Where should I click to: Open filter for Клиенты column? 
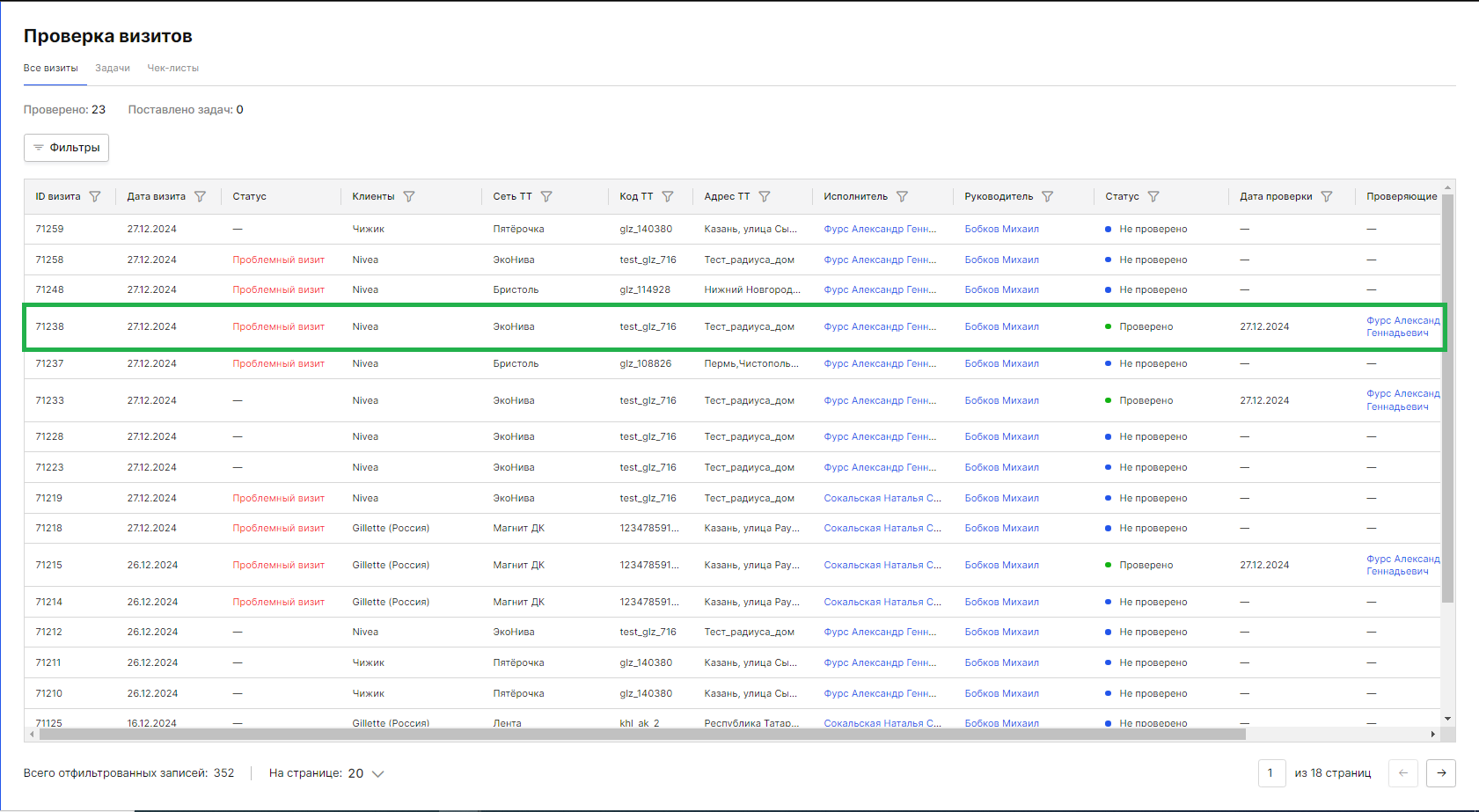coord(409,196)
